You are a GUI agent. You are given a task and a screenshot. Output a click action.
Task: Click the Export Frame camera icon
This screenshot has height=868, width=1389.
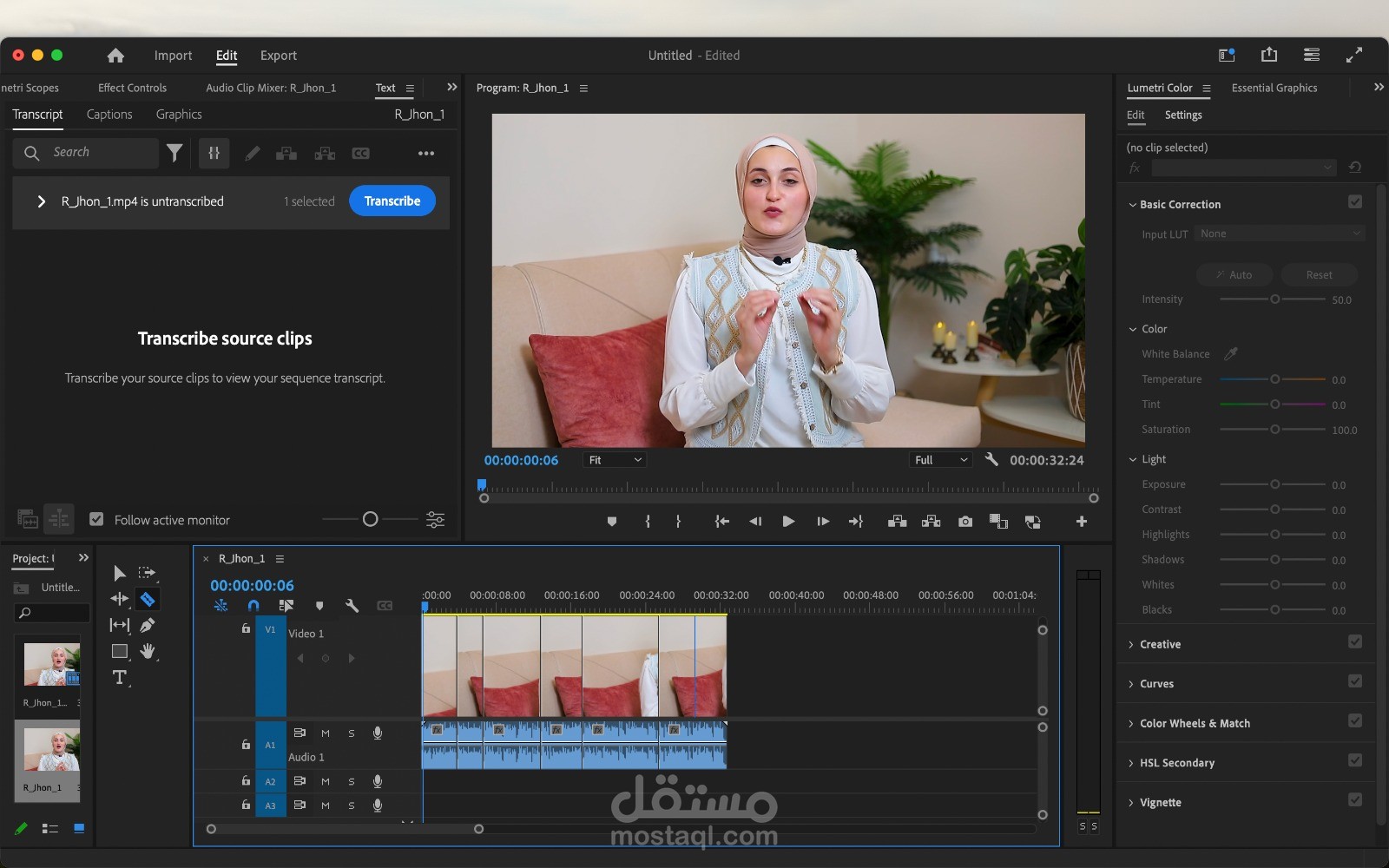pos(965,522)
